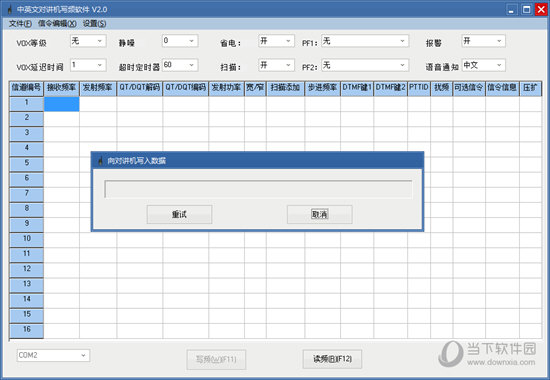This screenshot has height=380, width=550.
Task: Open the 语音通知 language dropdown
Action: coord(483,65)
